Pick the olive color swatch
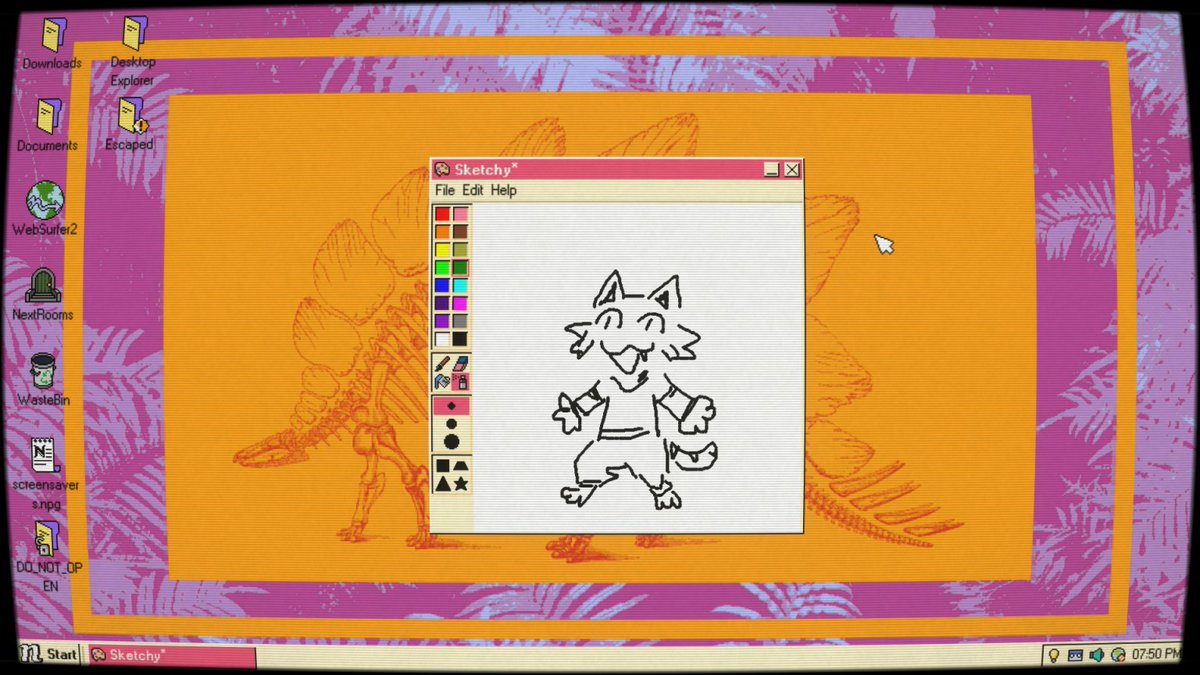Viewport: 1200px width, 675px height. coord(460,249)
